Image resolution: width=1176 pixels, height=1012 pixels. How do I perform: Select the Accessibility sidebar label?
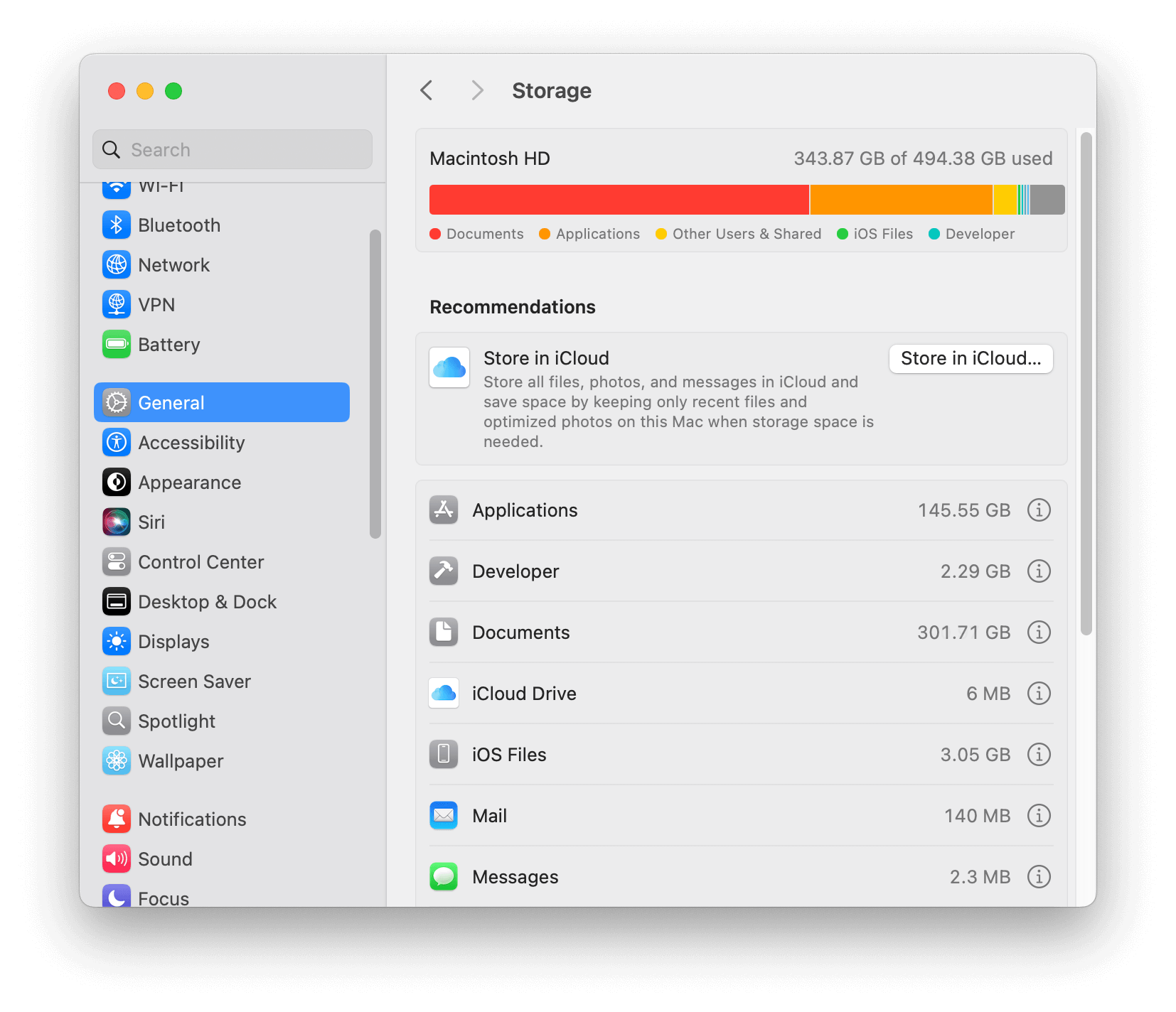pyautogui.click(x=191, y=443)
